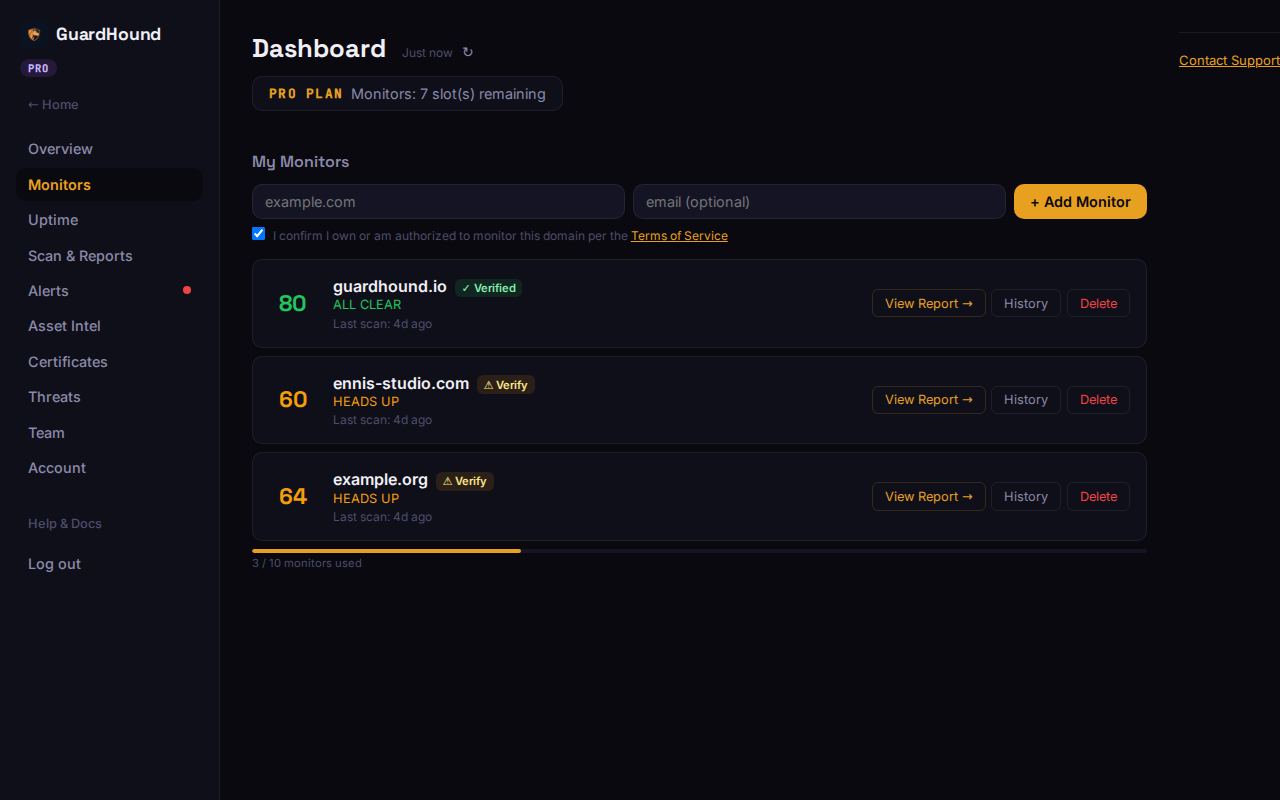View the report for example.org

pos(929,496)
